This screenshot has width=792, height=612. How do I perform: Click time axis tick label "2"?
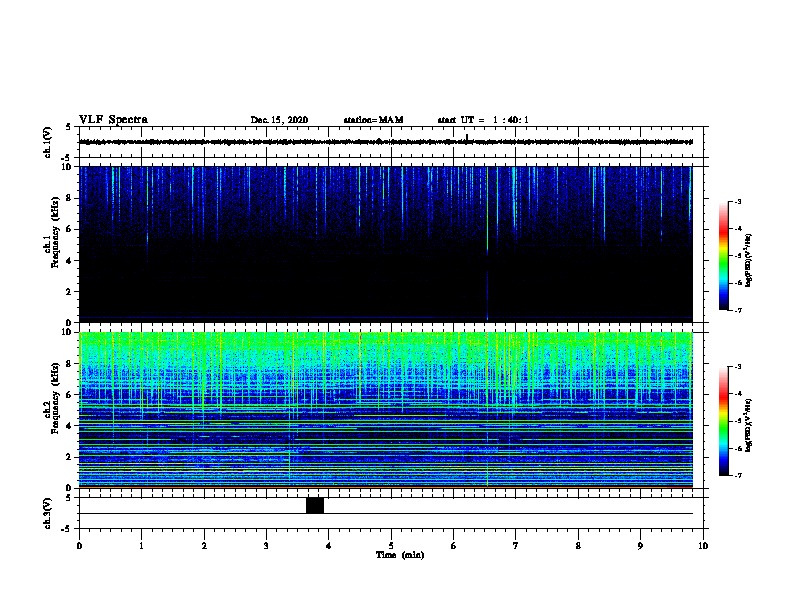(x=204, y=546)
